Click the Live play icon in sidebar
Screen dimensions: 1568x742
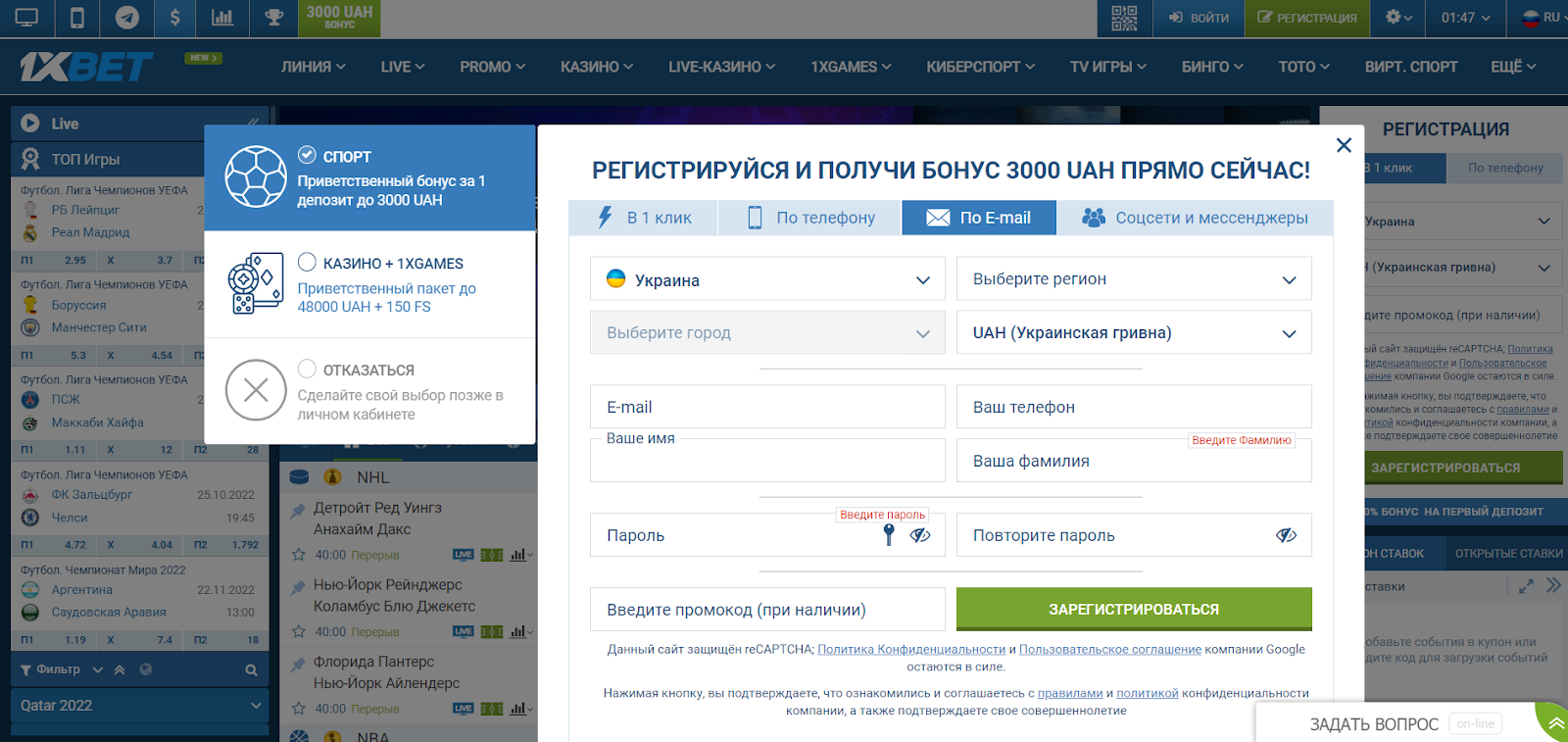pos(30,124)
